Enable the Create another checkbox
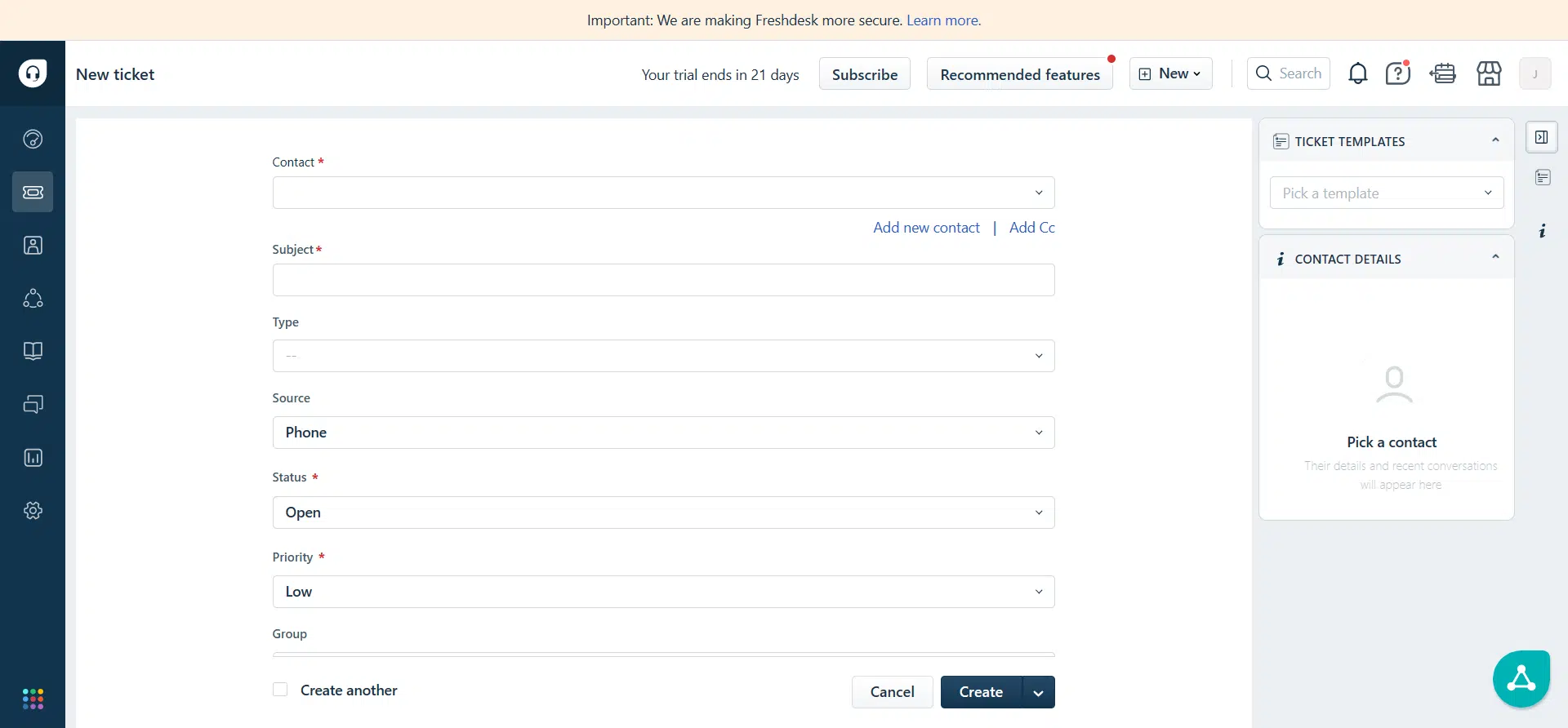1568x728 pixels. pos(280,690)
